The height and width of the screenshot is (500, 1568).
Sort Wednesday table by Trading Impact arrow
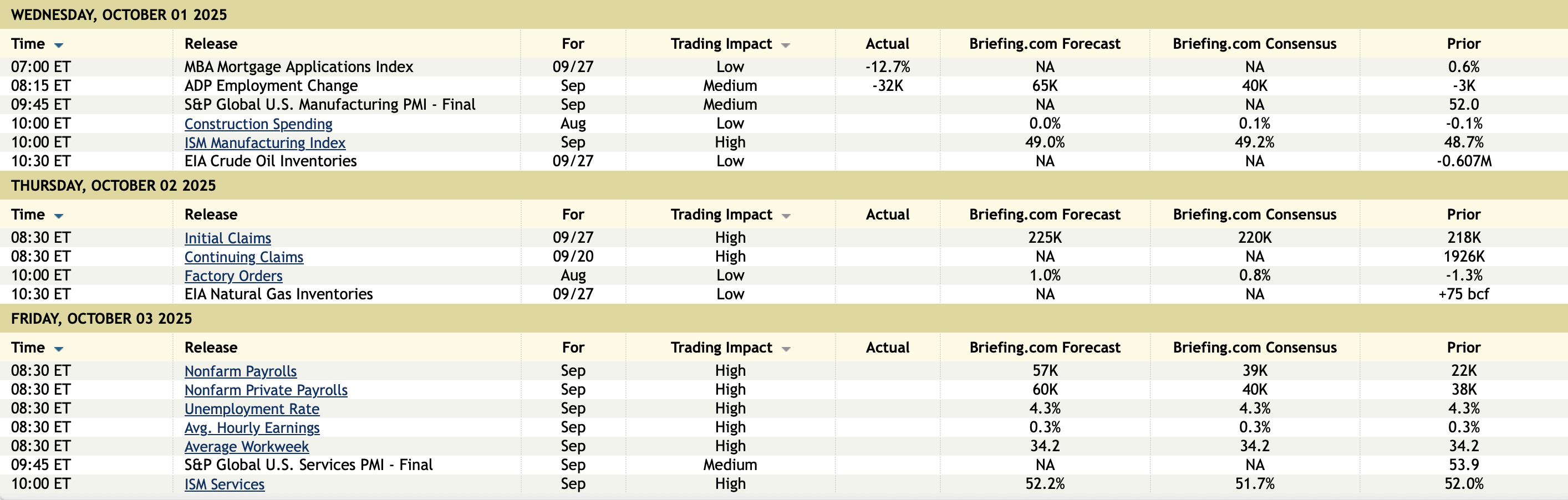pos(785,45)
